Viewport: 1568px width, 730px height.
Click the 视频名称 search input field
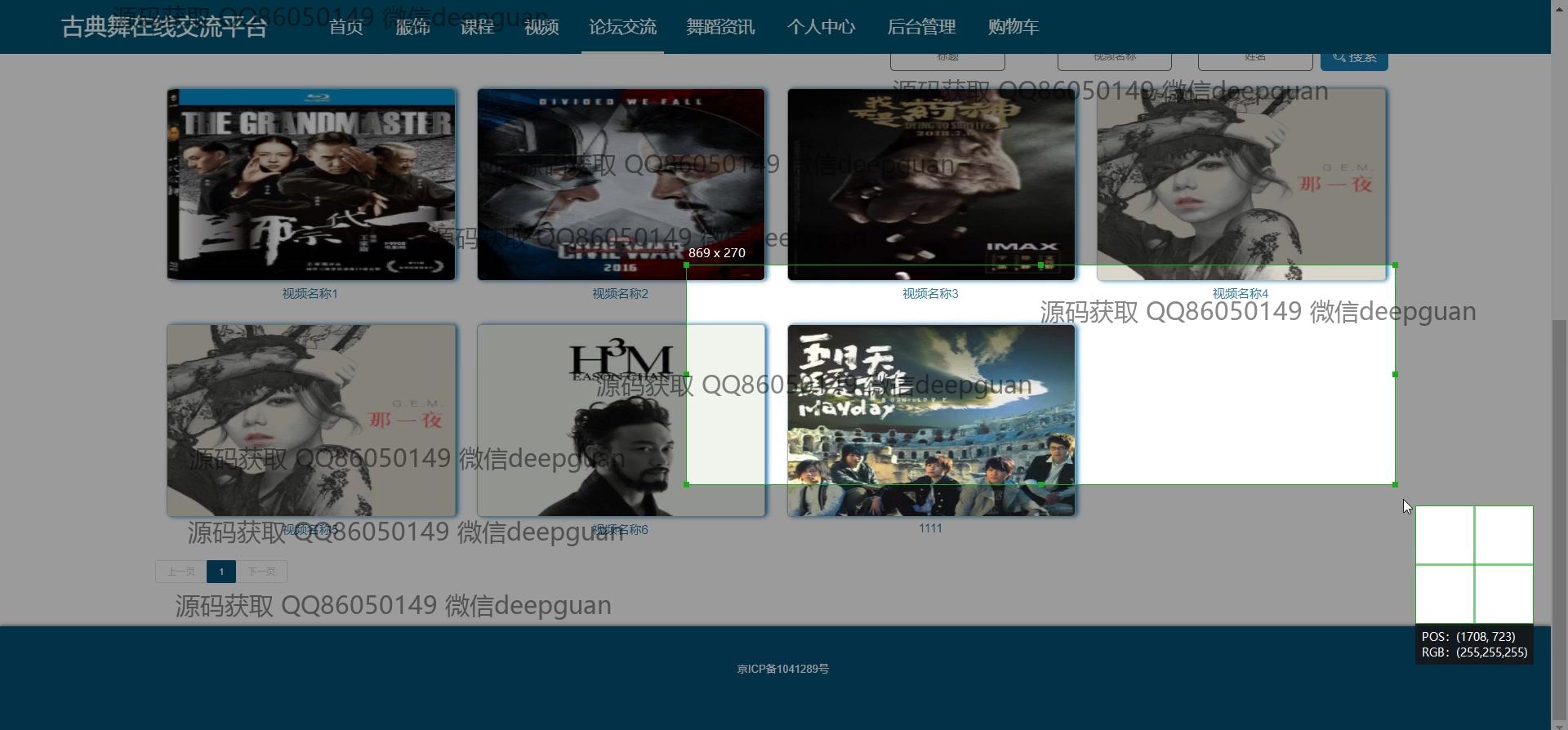pyautogui.click(x=1114, y=61)
